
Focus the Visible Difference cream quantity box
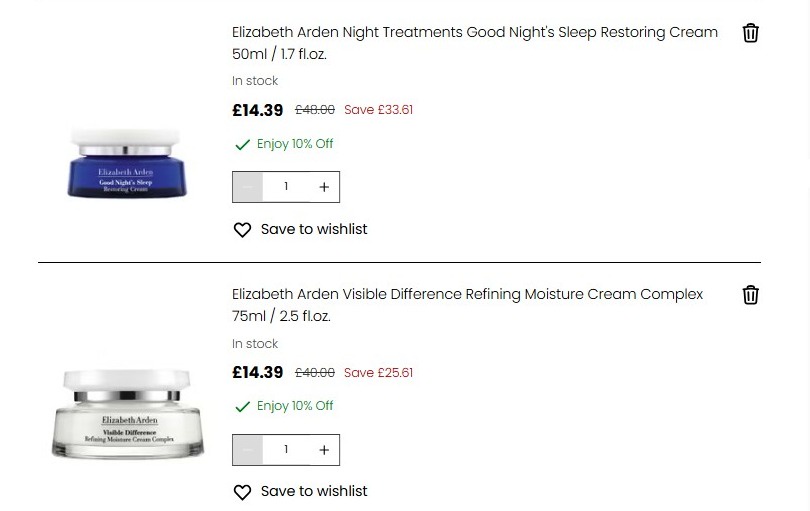286,450
